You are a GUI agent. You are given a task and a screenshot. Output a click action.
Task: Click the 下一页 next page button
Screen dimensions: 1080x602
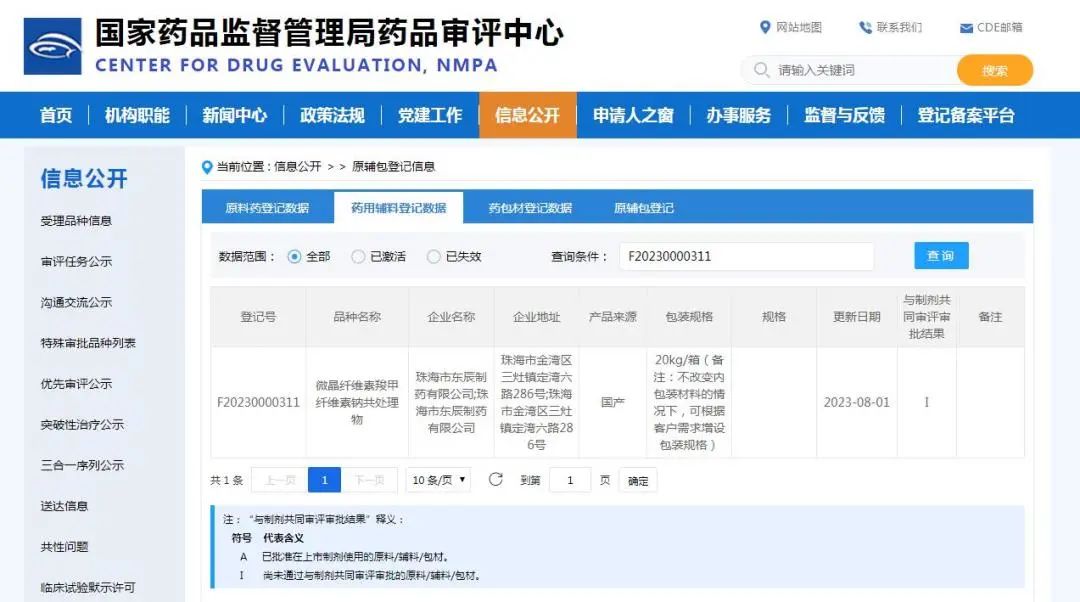point(369,480)
